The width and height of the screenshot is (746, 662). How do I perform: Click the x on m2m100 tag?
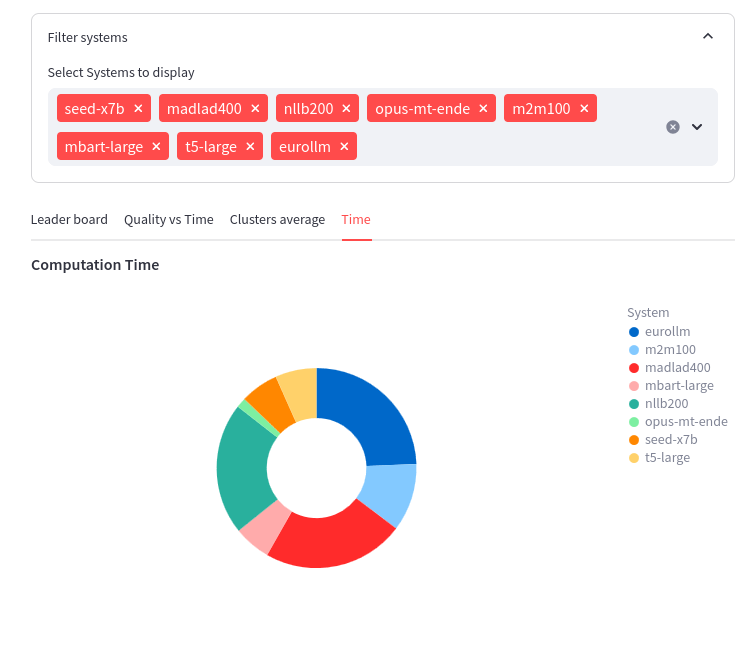coord(584,108)
